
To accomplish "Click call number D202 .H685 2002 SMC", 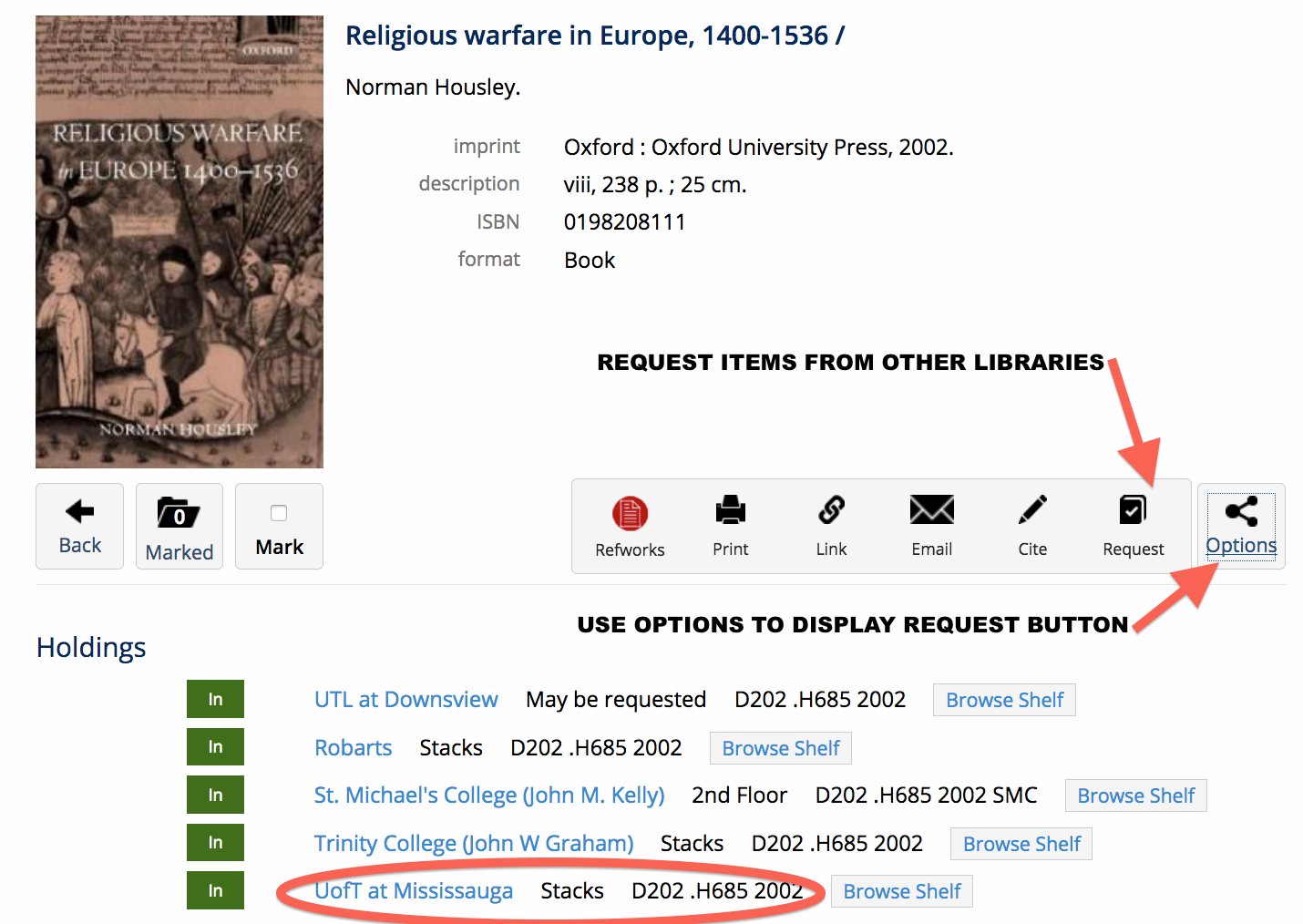I will [x=926, y=796].
